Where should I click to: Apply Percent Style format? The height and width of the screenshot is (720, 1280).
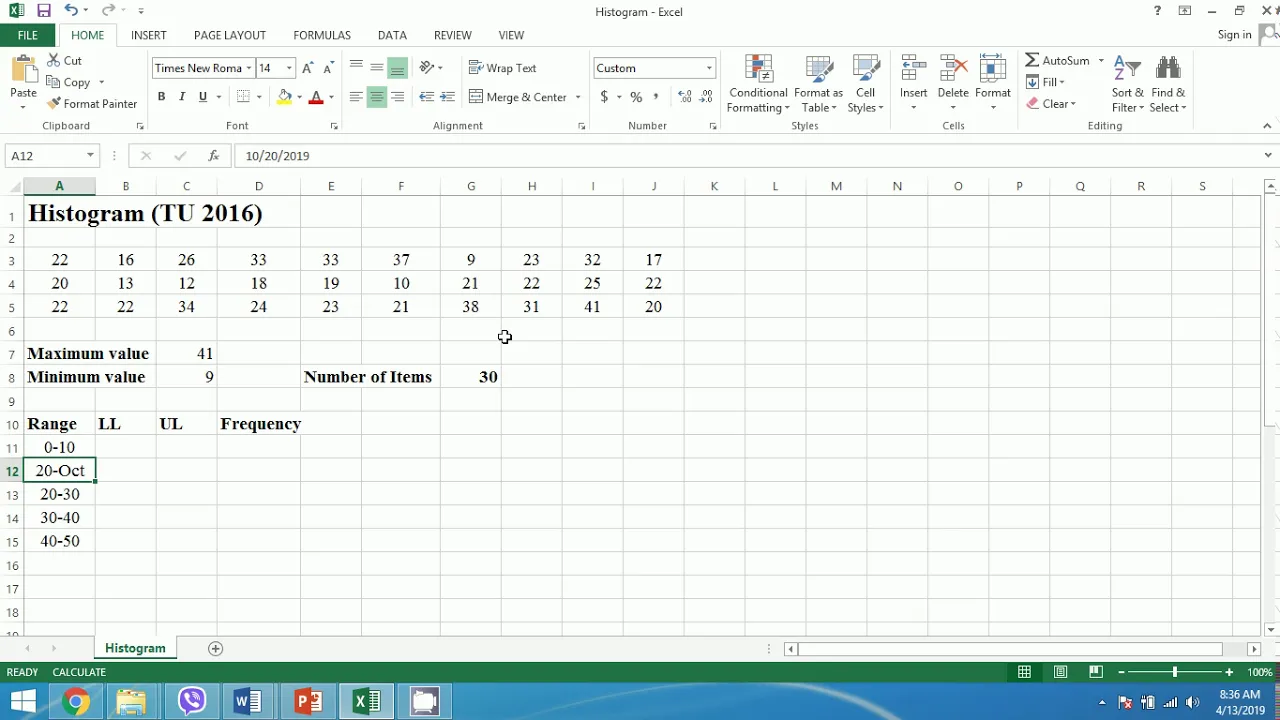pyautogui.click(x=636, y=97)
